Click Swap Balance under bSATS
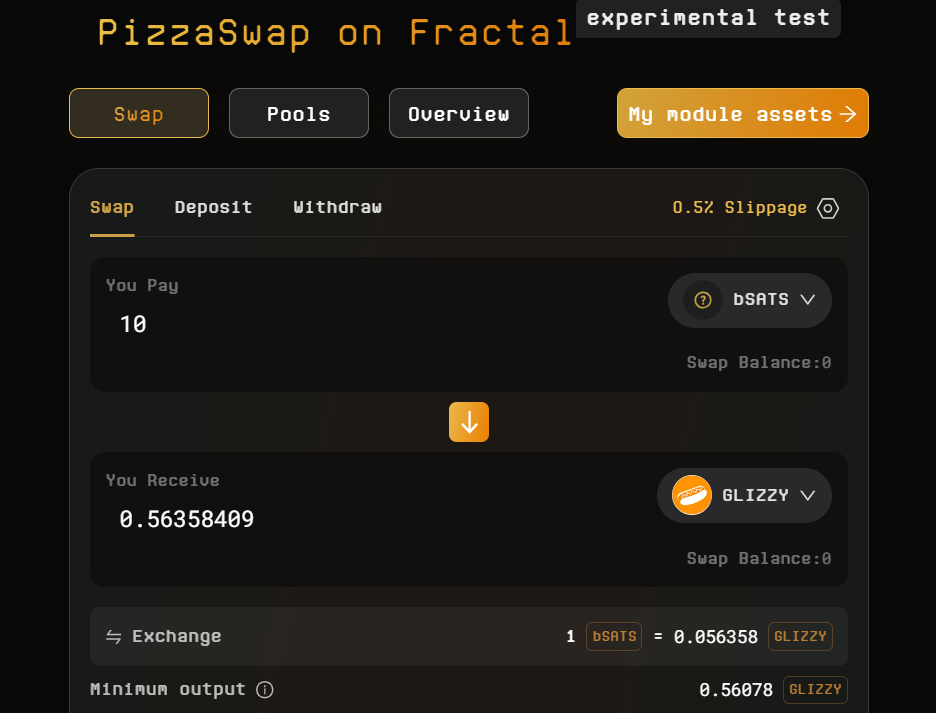 pyautogui.click(x=759, y=362)
